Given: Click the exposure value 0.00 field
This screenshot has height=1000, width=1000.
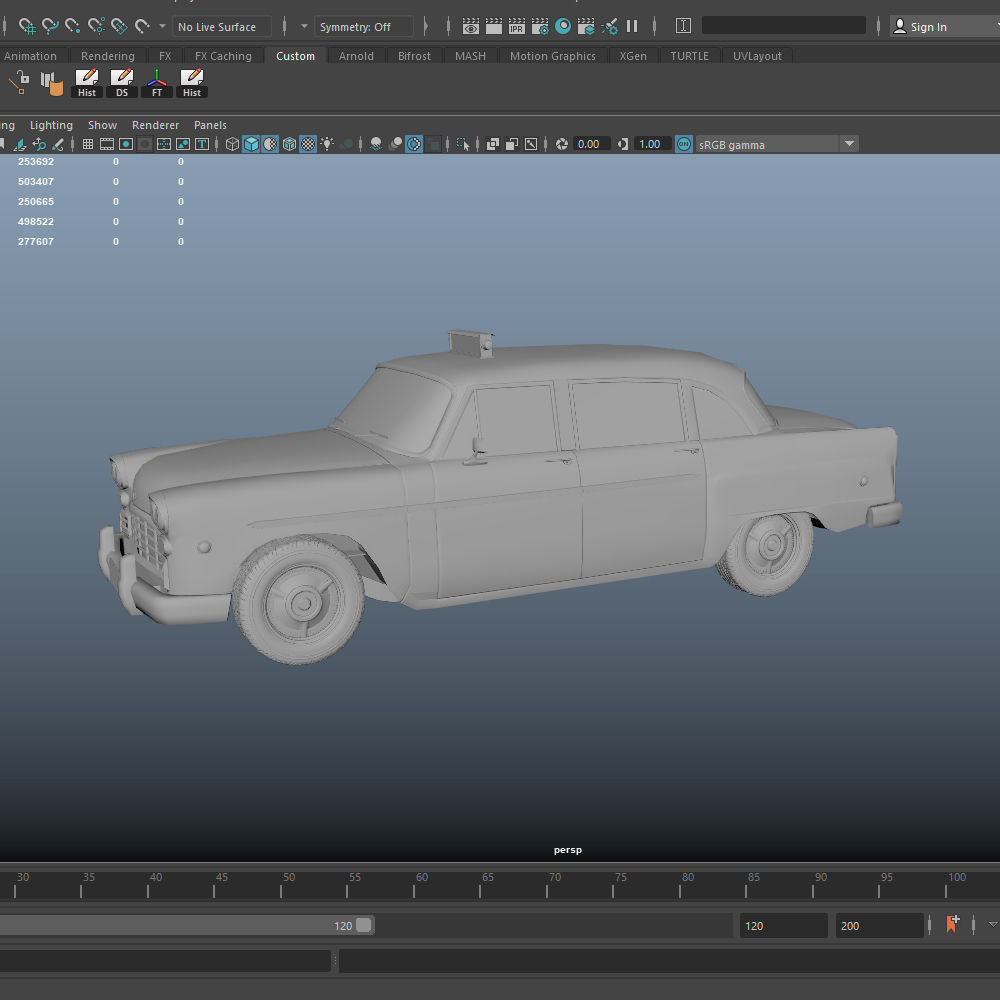Looking at the screenshot, I should click(x=591, y=144).
